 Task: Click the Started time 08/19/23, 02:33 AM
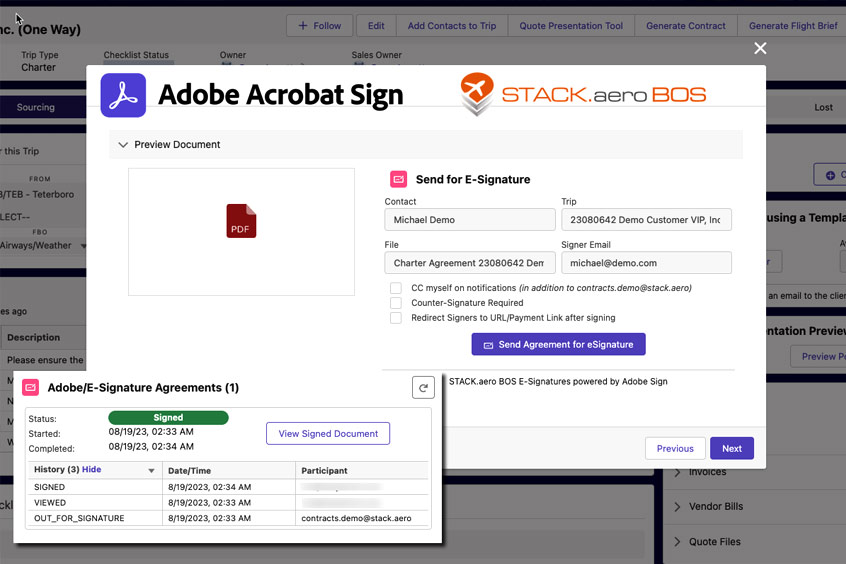click(151, 432)
